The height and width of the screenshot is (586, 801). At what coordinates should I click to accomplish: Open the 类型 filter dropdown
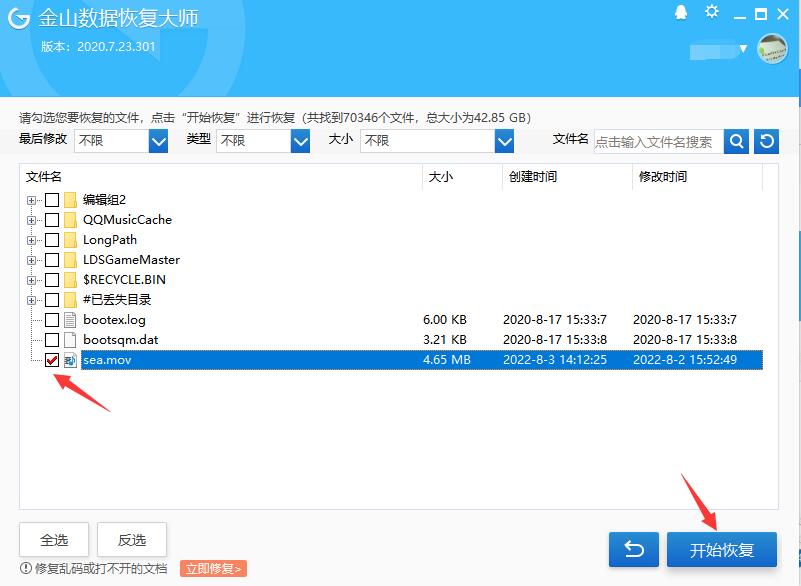(302, 141)
